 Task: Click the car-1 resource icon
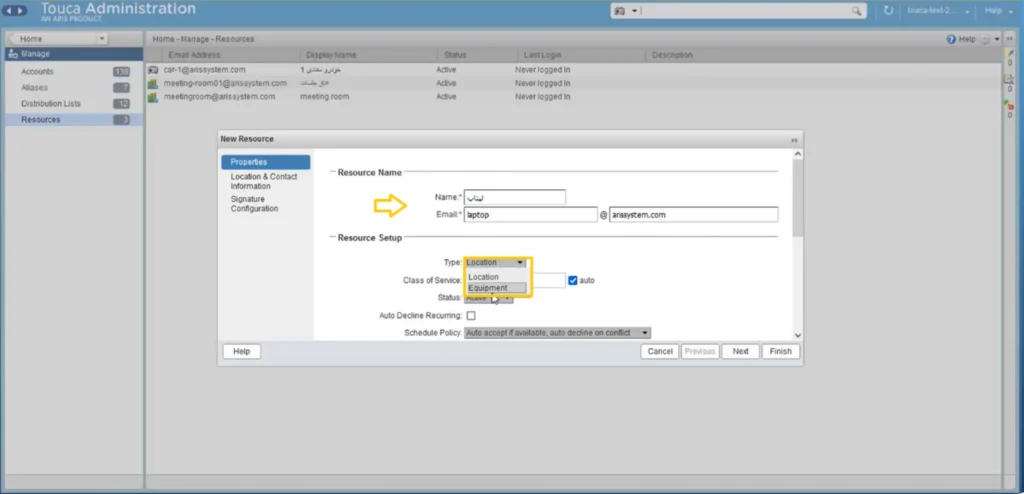153,69
